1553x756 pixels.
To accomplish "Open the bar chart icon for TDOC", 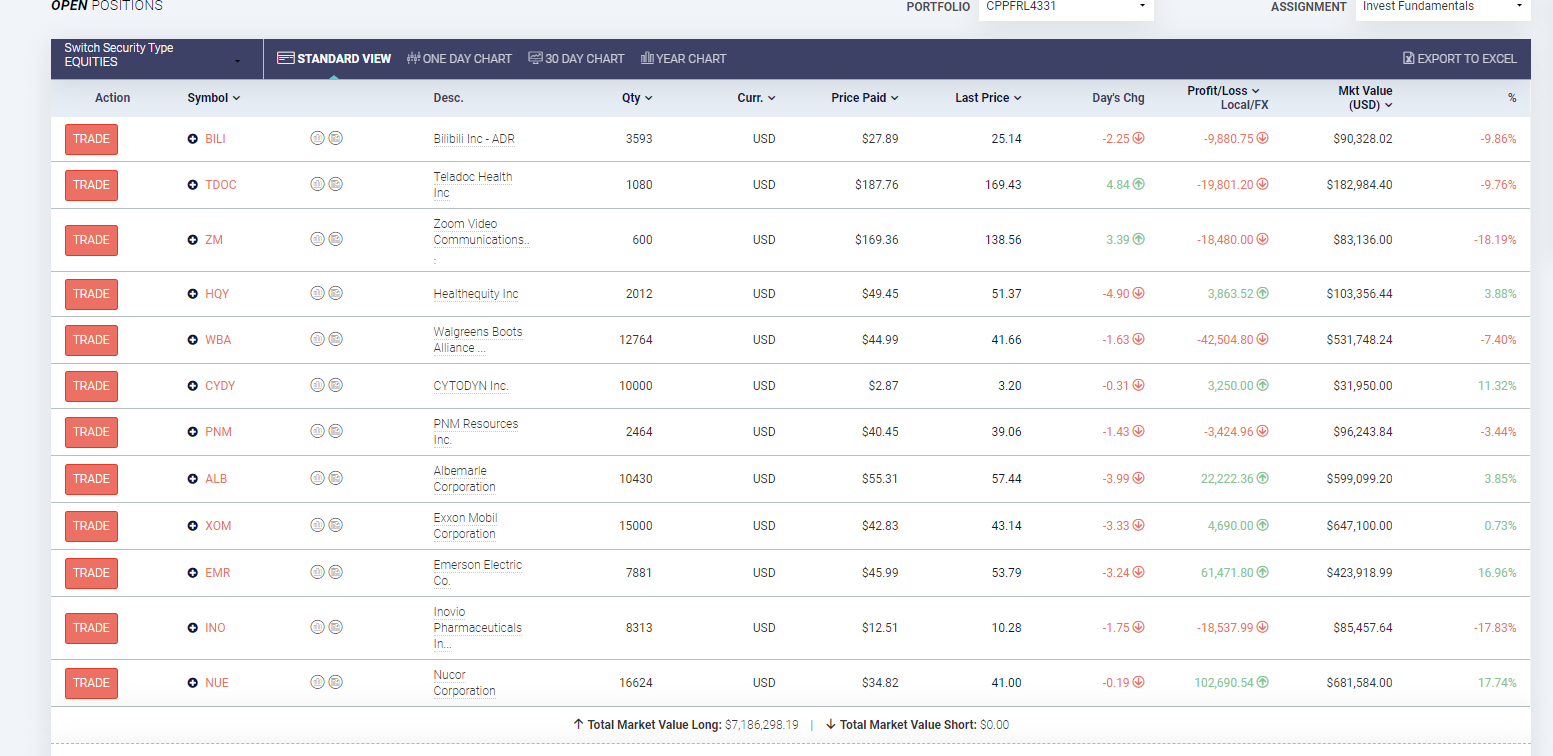I will [317, 184].
